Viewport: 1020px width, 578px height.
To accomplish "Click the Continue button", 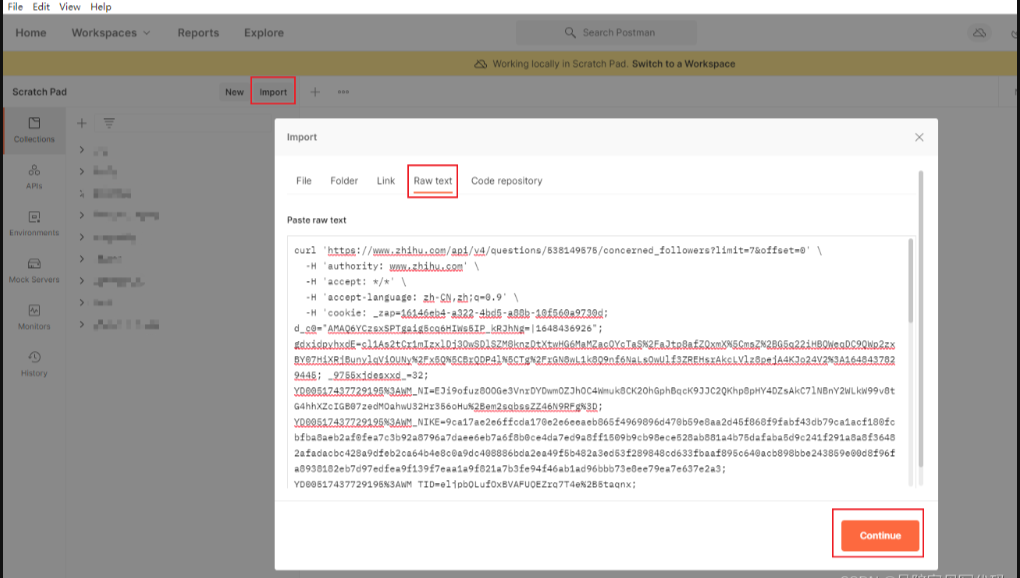I will pos(879,536).
